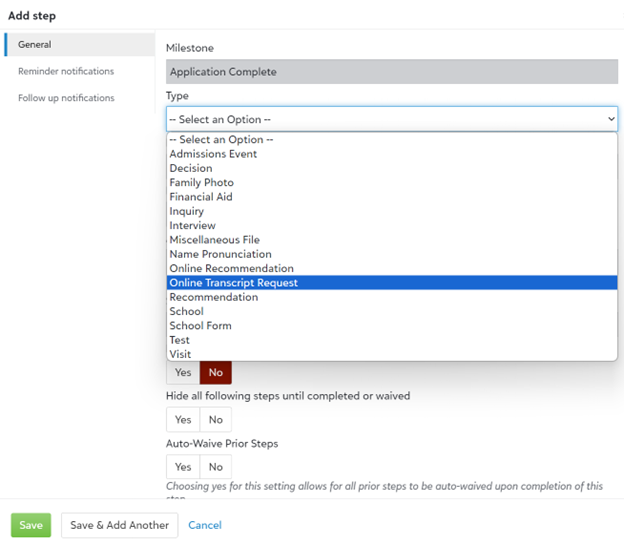Select Recommendation from Type list
The image size is (624, 545).
(392, 297)
